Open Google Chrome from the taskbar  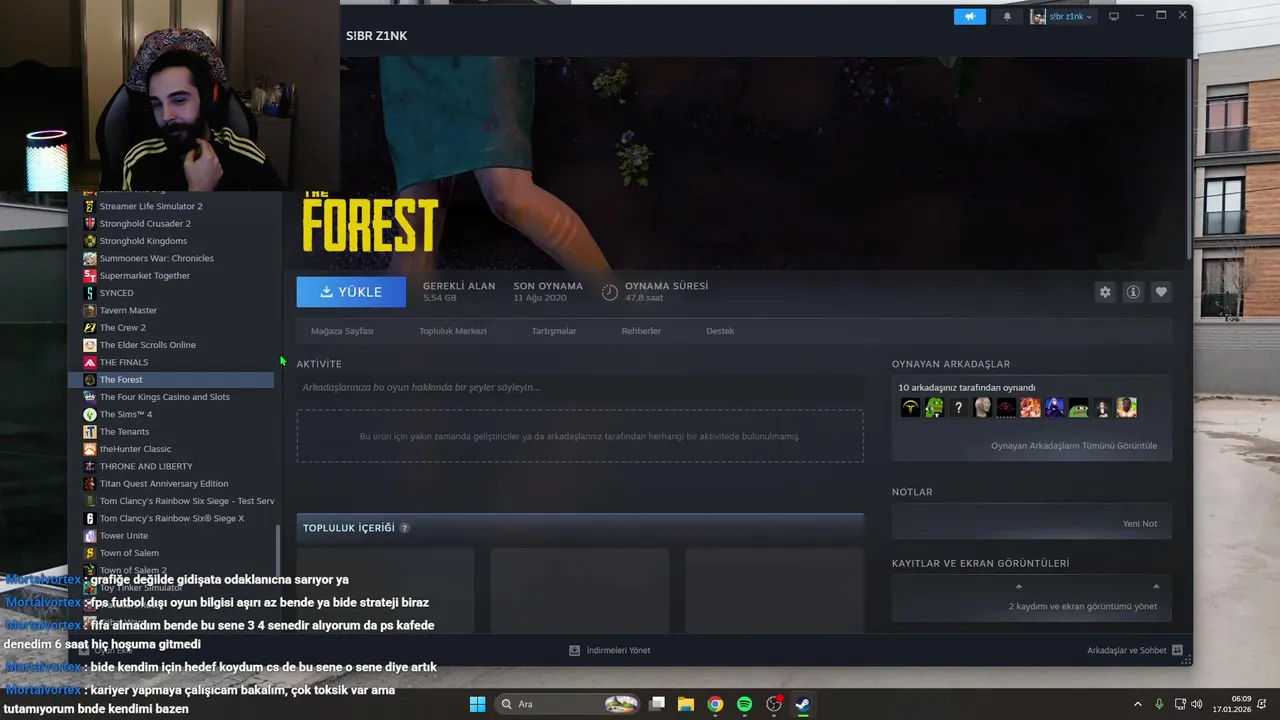715,704
